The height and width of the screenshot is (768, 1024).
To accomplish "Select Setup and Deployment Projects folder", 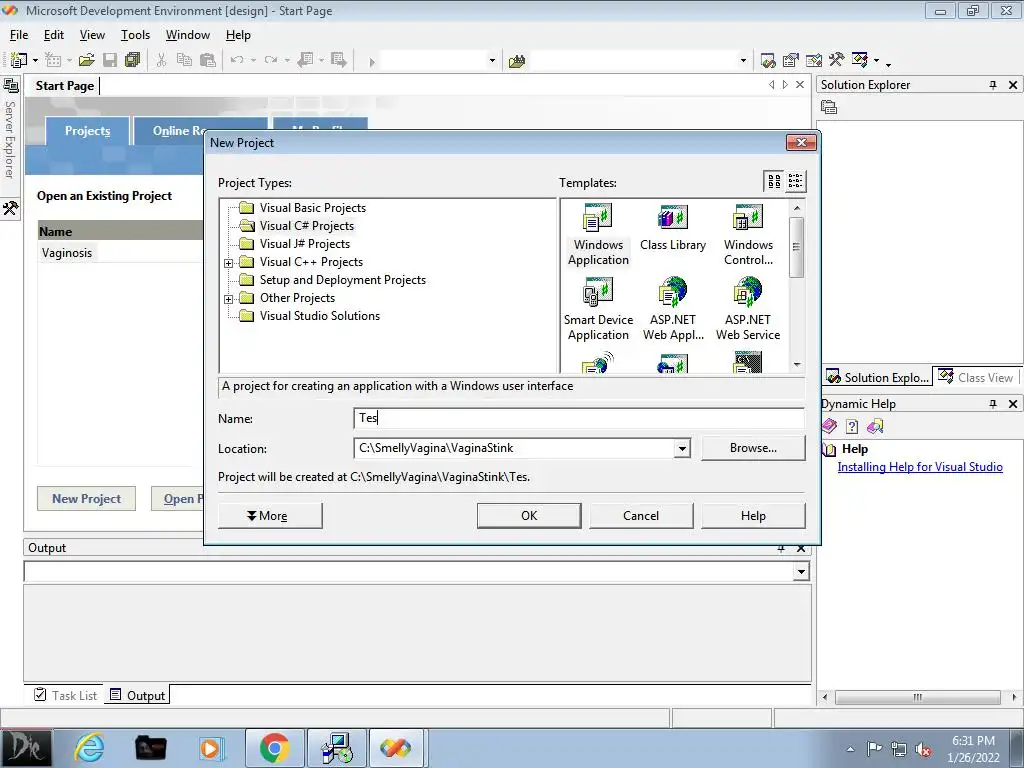I will point(343,280).
